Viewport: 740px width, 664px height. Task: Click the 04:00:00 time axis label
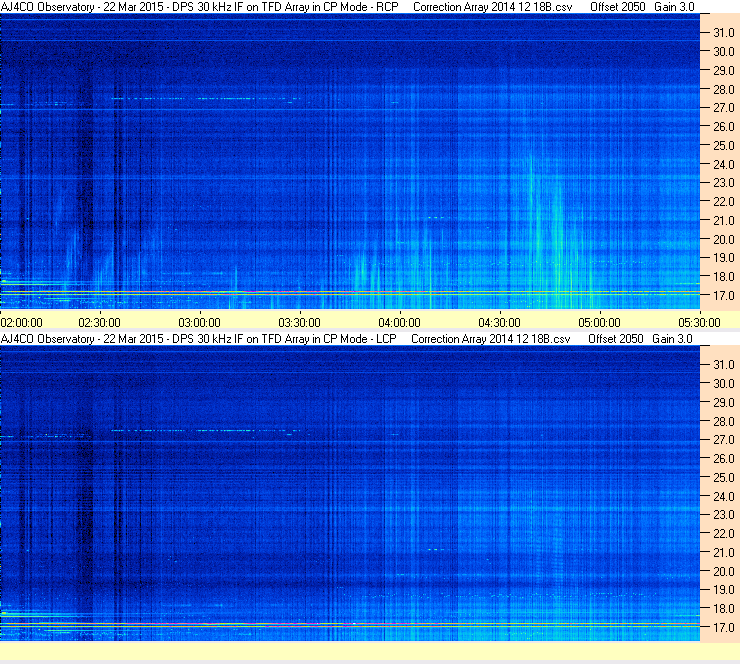pyautogui.click(x=400, y=323)
